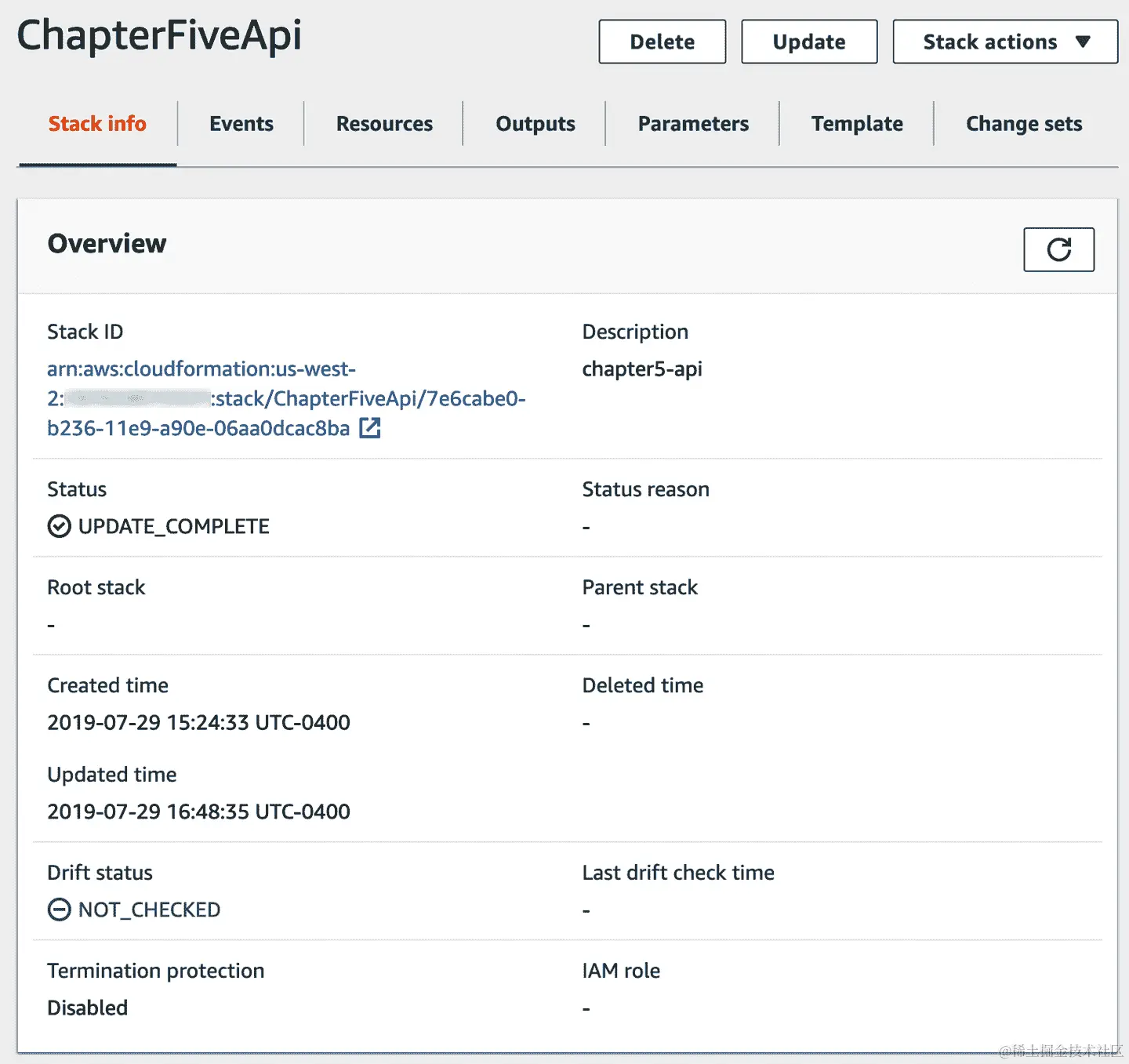Click the Created time label
The height and width of the screenshot is (1064, 1129).
tap(107, 685)
